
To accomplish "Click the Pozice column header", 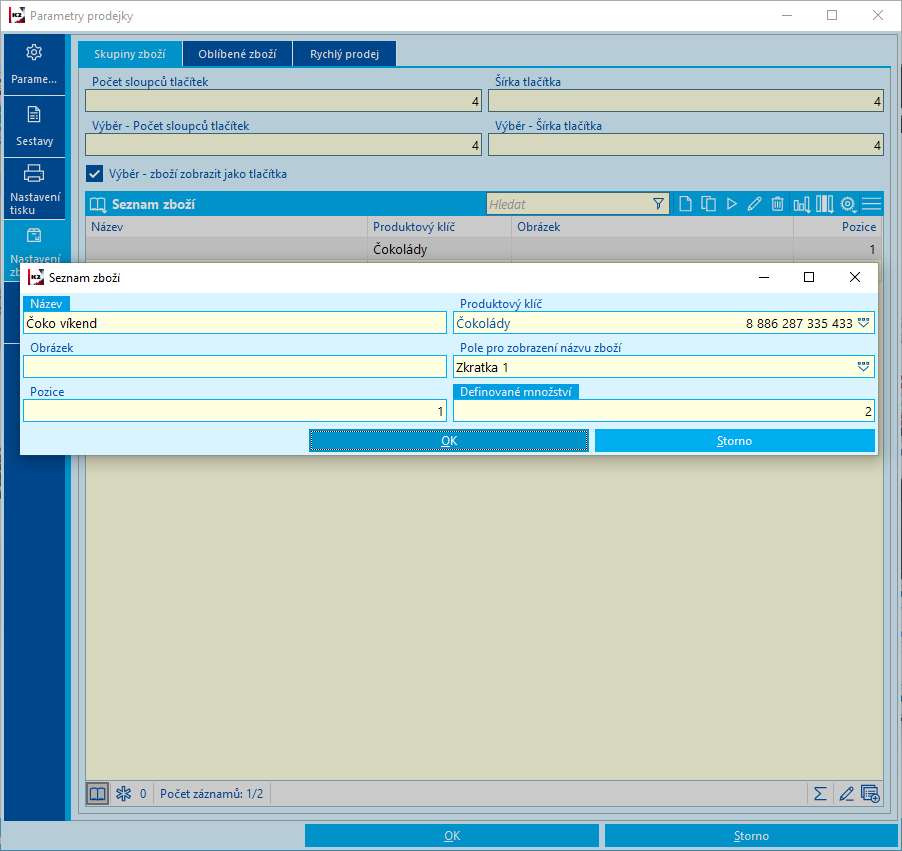I will [x=838, y=227].
